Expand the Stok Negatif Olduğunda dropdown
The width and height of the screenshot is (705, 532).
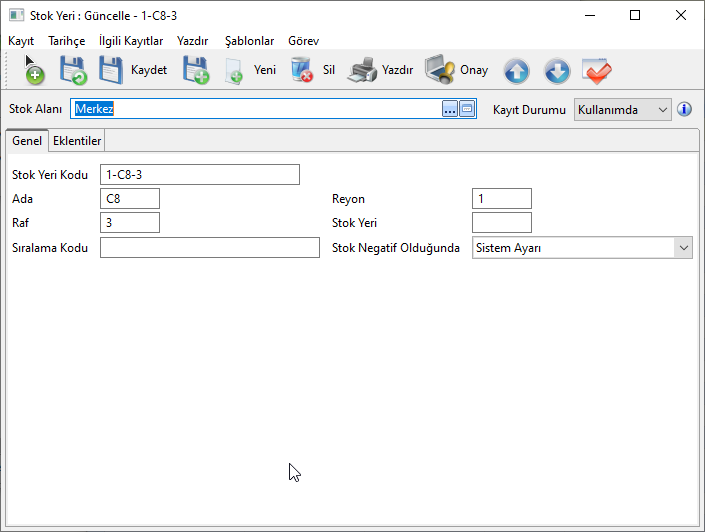click(x=683, y=247)
